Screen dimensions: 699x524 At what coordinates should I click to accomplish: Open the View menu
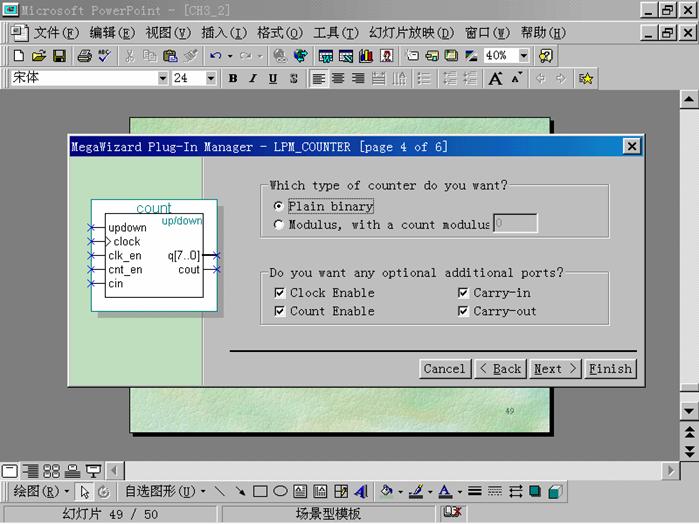(x=168, y=33)
